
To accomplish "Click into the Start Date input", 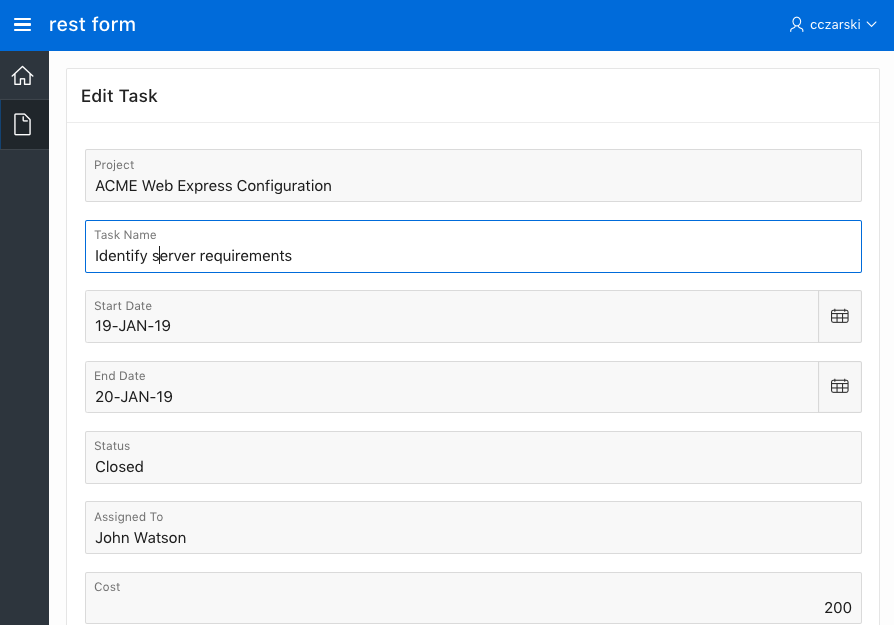I will pos(450,326).
